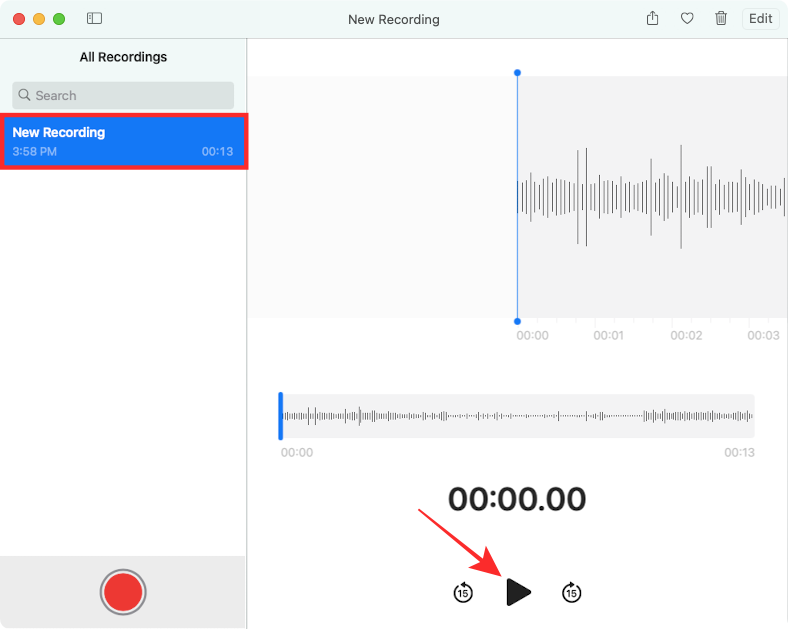The height and width of the screenshot is (629, 788).
Task: Click the search magnifier icon
Action: coord(24,95)
